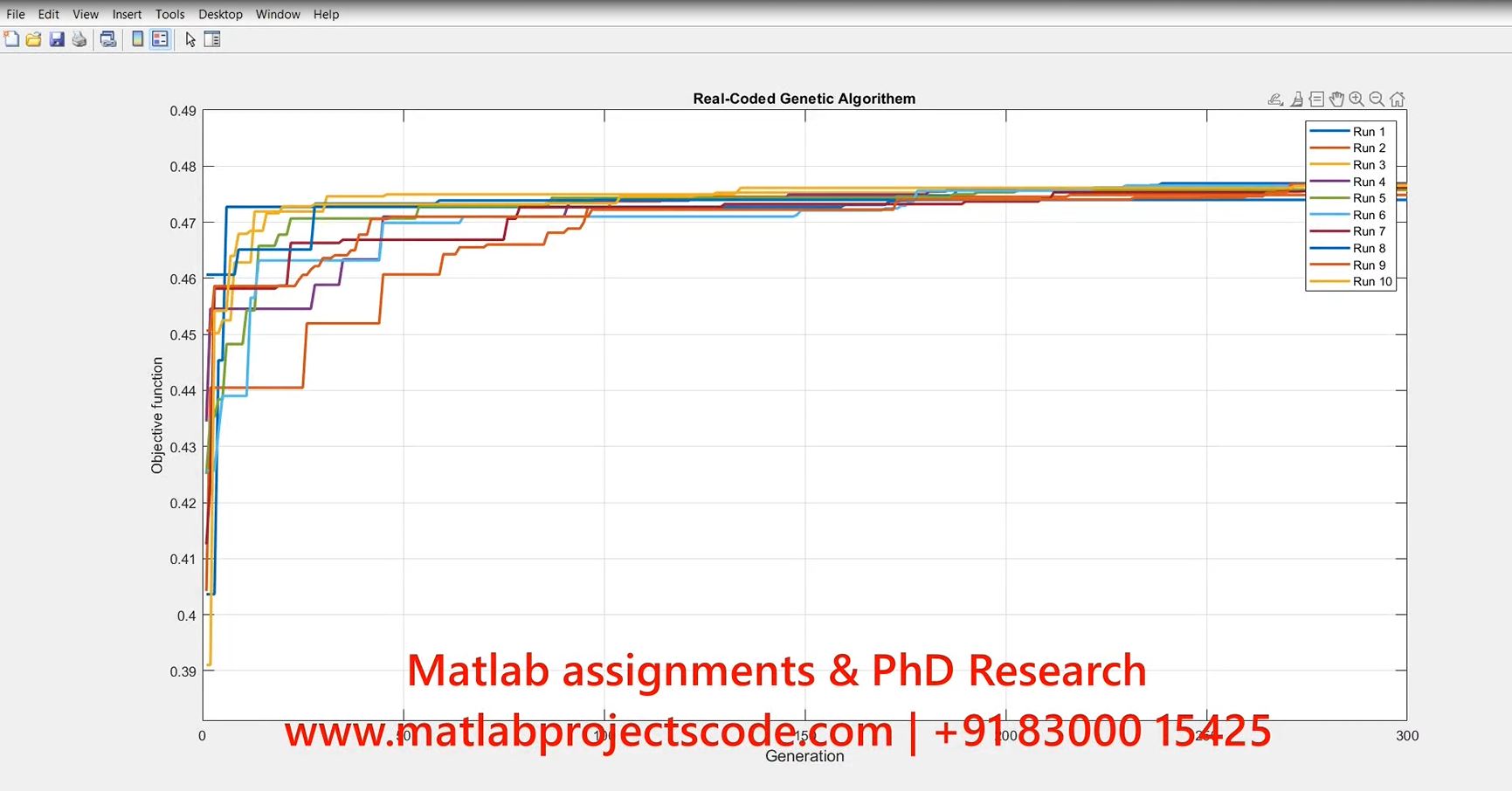The width and height of the screenshot is (1512, 791).
Task: Click the y-axis tick label "0.43"
Action: tap(183, 448)
